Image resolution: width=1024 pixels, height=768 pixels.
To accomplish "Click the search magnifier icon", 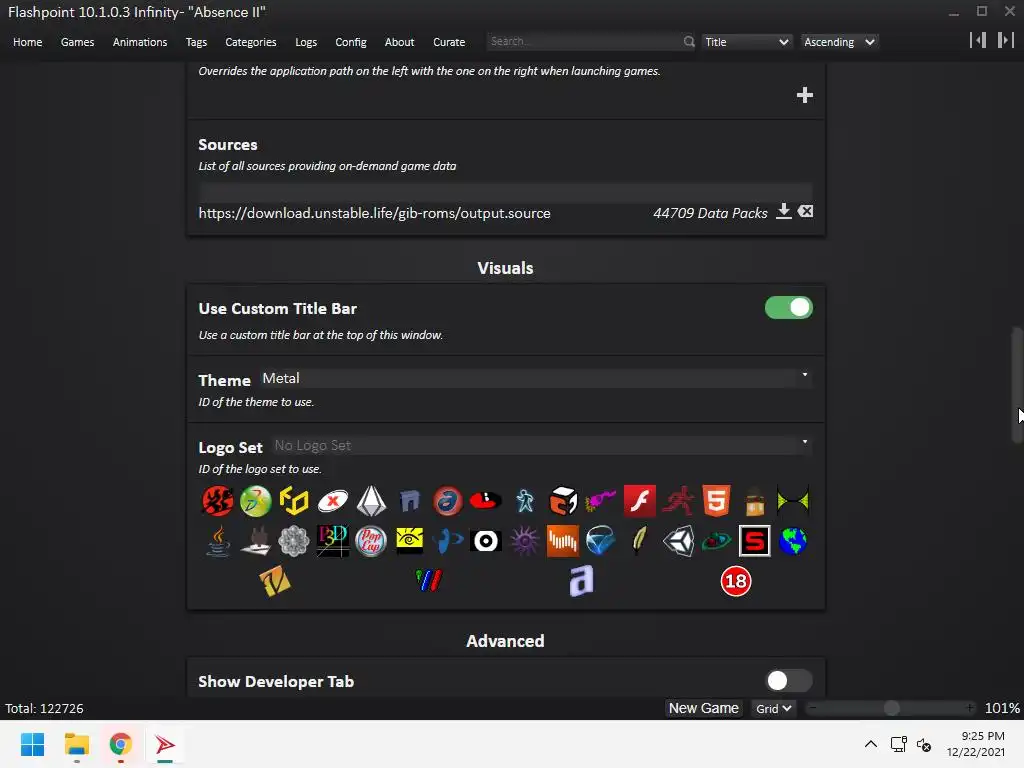I will coord(689,42).
